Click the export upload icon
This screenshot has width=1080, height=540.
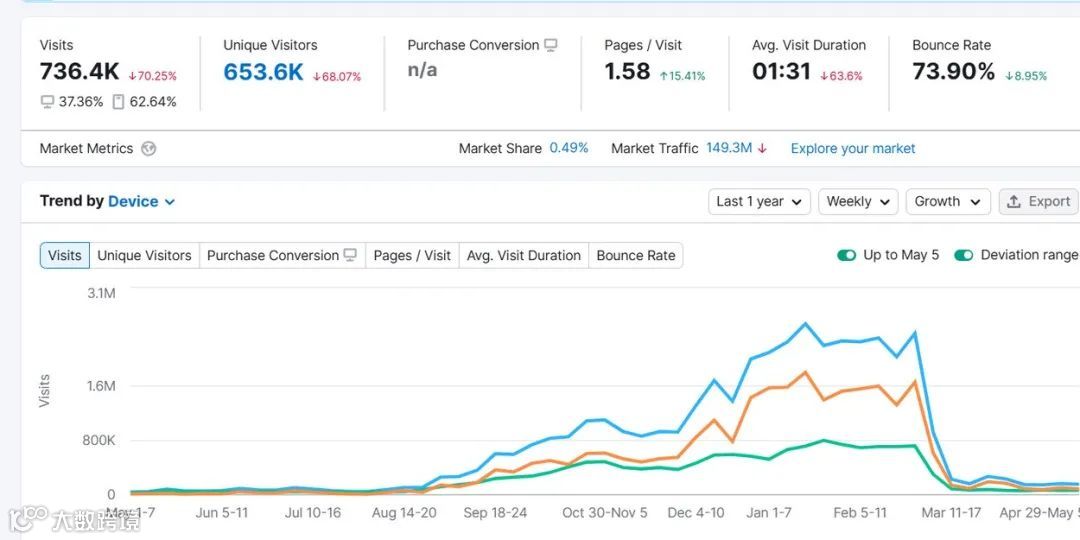click(x=1013, y=202)
